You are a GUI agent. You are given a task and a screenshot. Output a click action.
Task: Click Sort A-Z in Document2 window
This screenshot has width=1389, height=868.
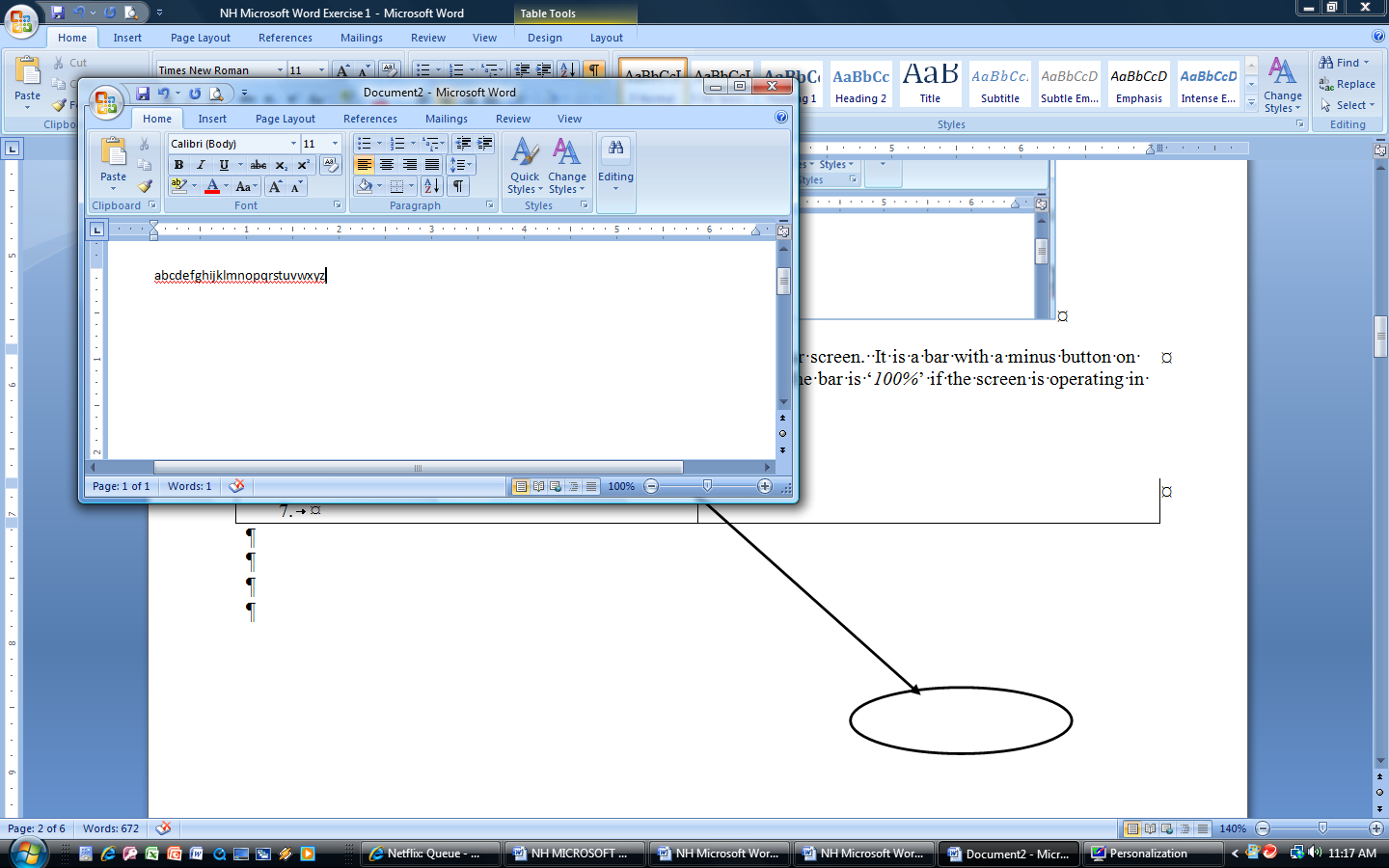click(432, 186)
